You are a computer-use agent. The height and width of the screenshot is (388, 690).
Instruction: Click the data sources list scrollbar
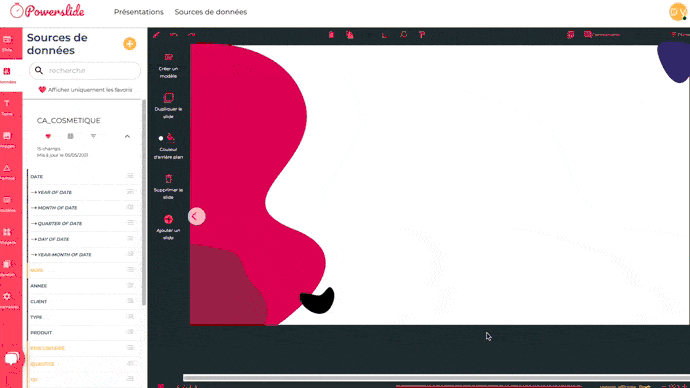[x=143, y=202]
